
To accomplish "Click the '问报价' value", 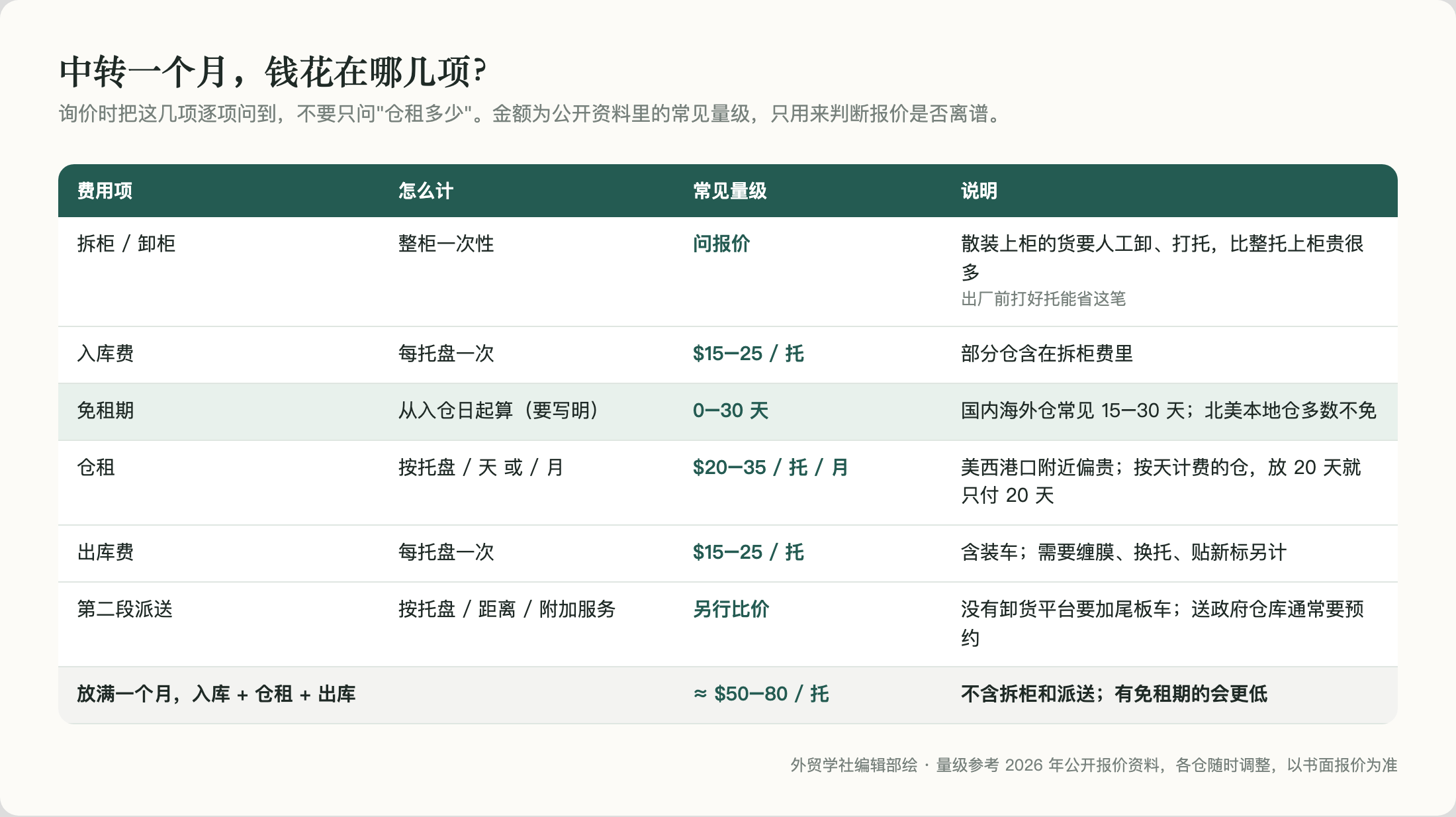I will pyautogui.click(x=721, y=244).
